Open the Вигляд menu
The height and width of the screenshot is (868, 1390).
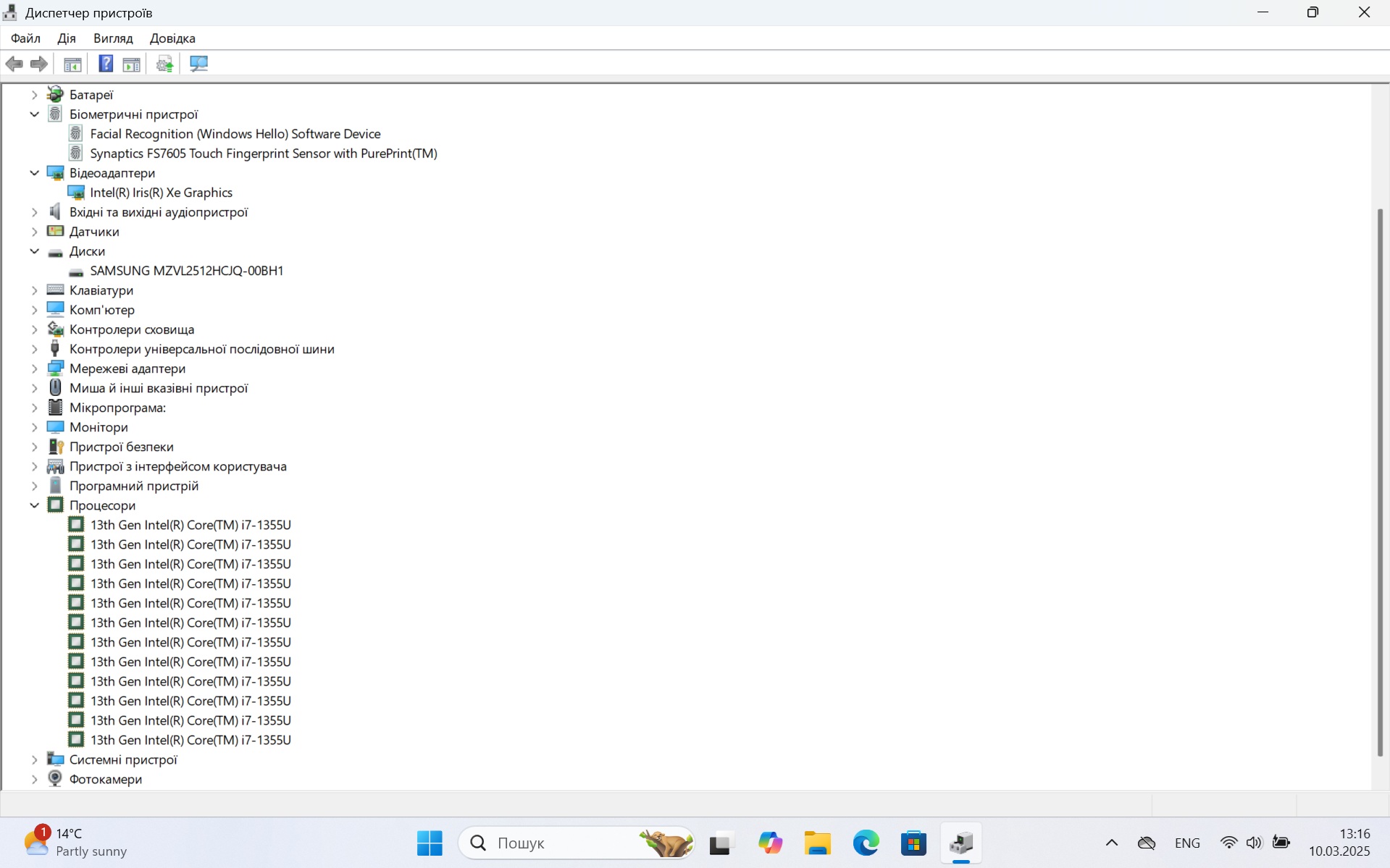coord(113,38)
